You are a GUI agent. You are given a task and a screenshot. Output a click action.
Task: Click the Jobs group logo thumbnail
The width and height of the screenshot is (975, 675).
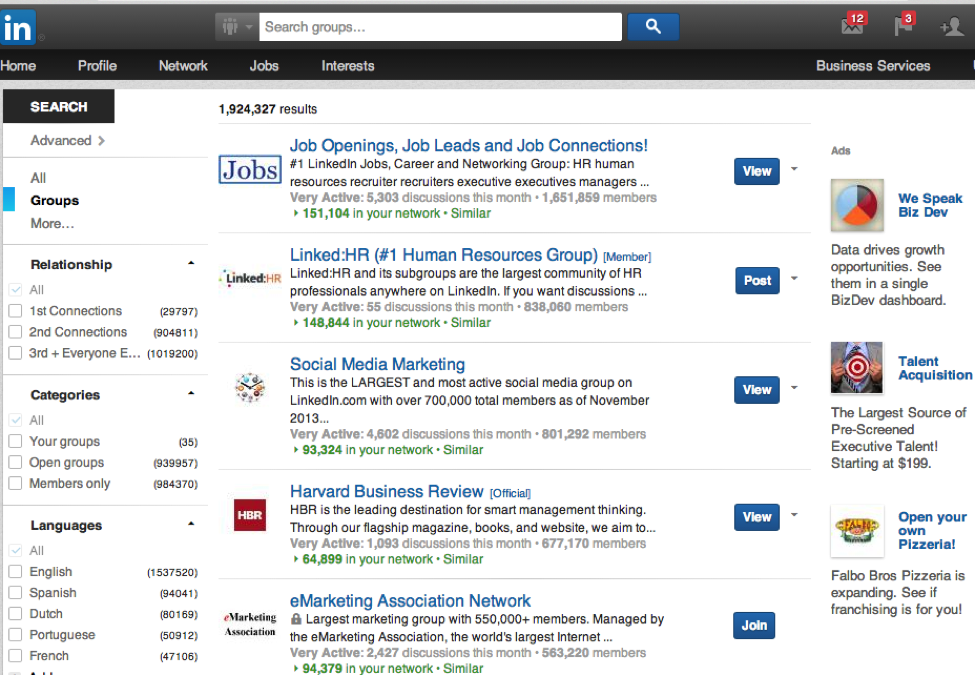pos(250,170)
